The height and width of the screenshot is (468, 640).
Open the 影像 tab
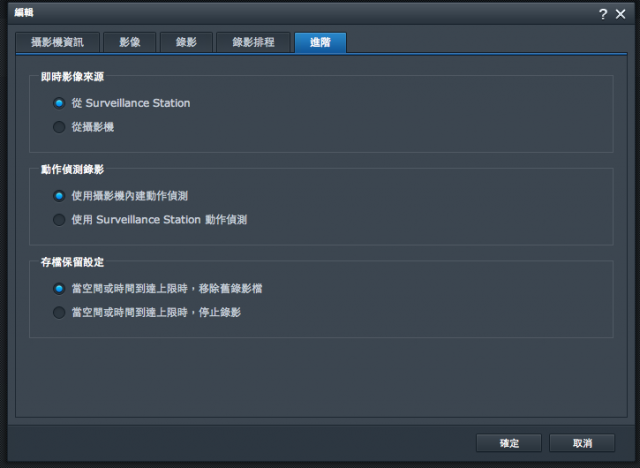tap(129, 42)
